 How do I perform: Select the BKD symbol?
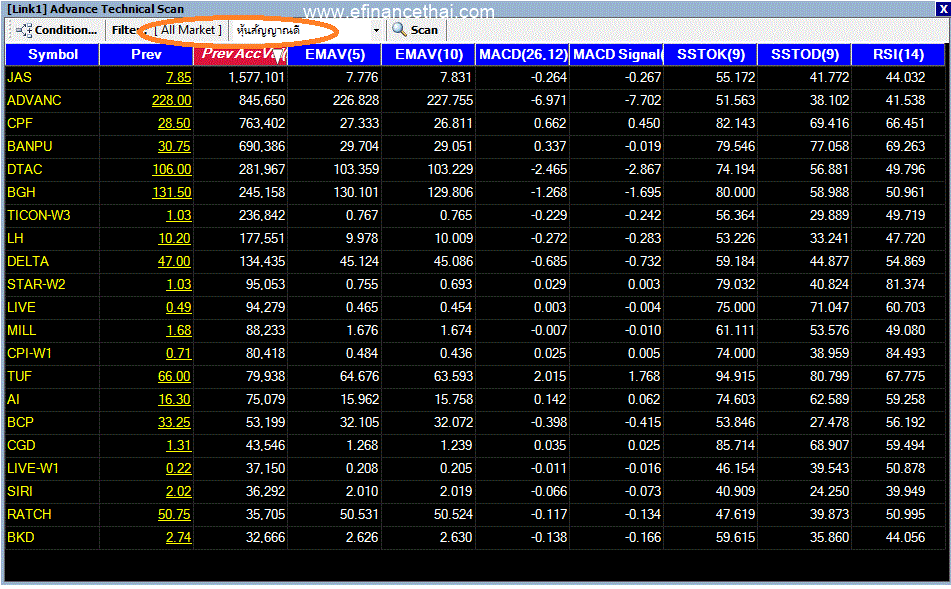pyautogui.click(x=21, y=538)
